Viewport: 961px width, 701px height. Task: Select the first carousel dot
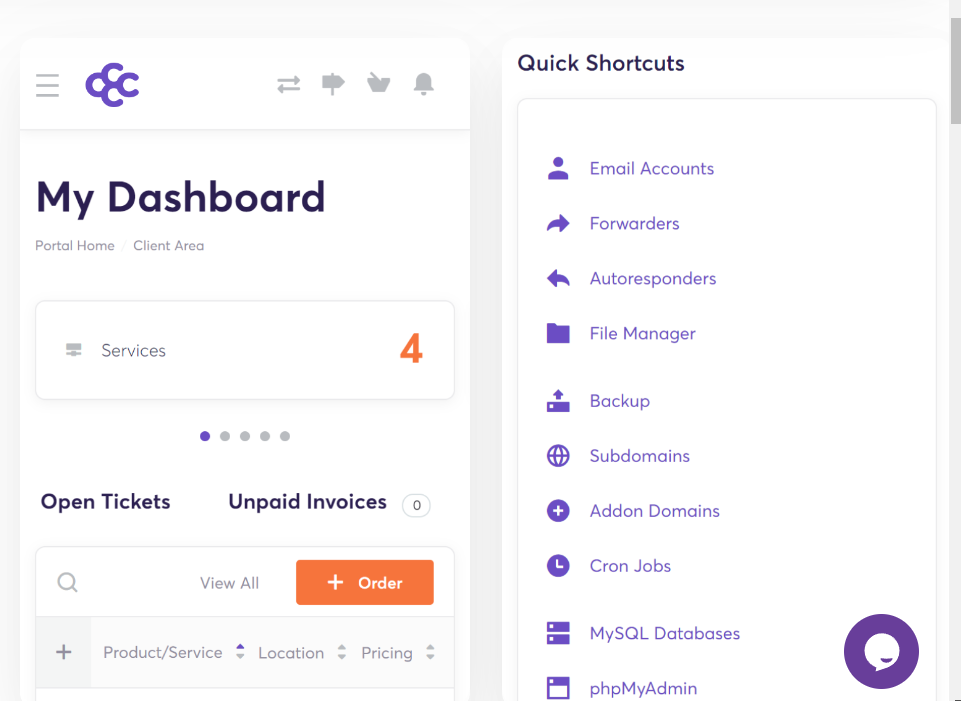205,436
